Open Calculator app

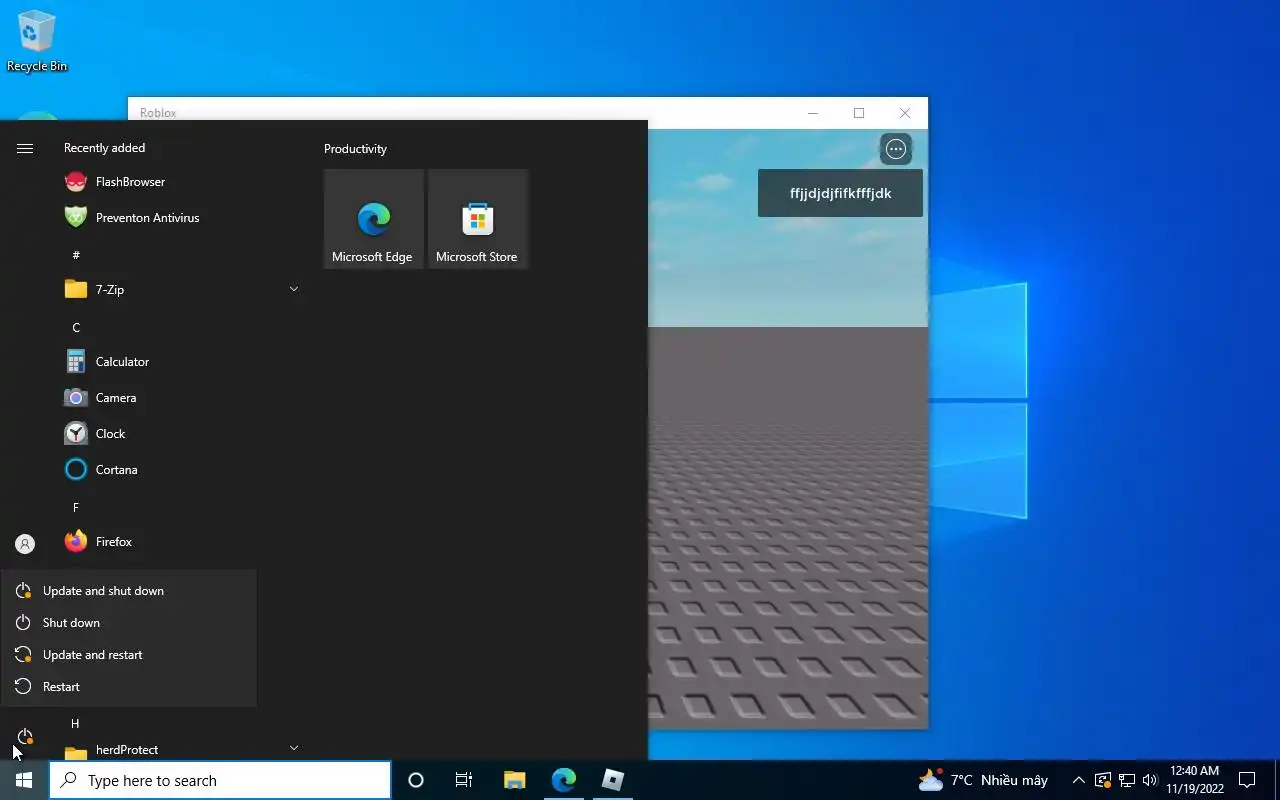click(180, 362)
